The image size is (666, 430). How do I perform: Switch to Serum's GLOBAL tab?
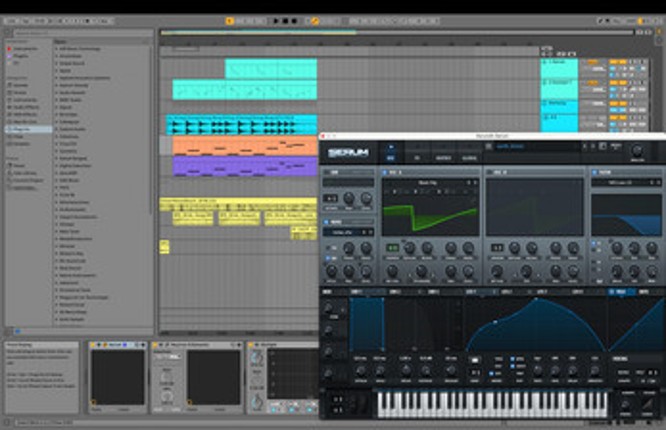[x=469, y=158]
